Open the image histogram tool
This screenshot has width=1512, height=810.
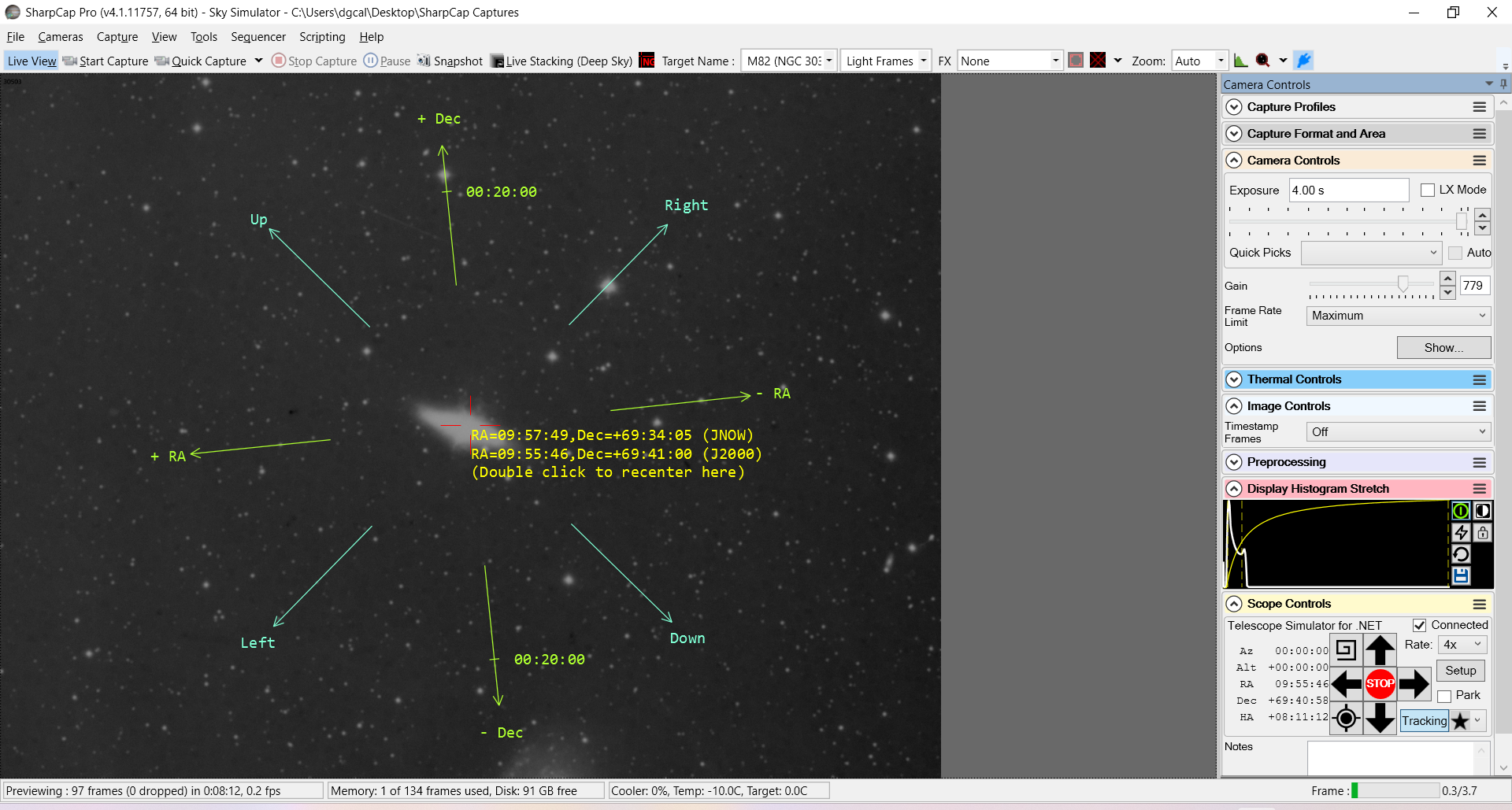click(x=1241, y=60)
